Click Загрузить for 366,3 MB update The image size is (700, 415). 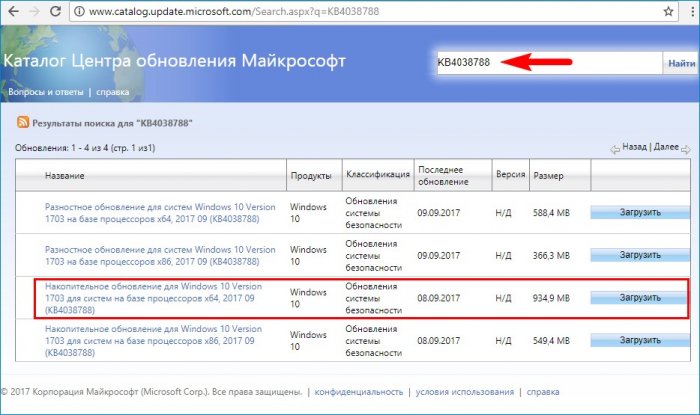click(x=640, y=255)
